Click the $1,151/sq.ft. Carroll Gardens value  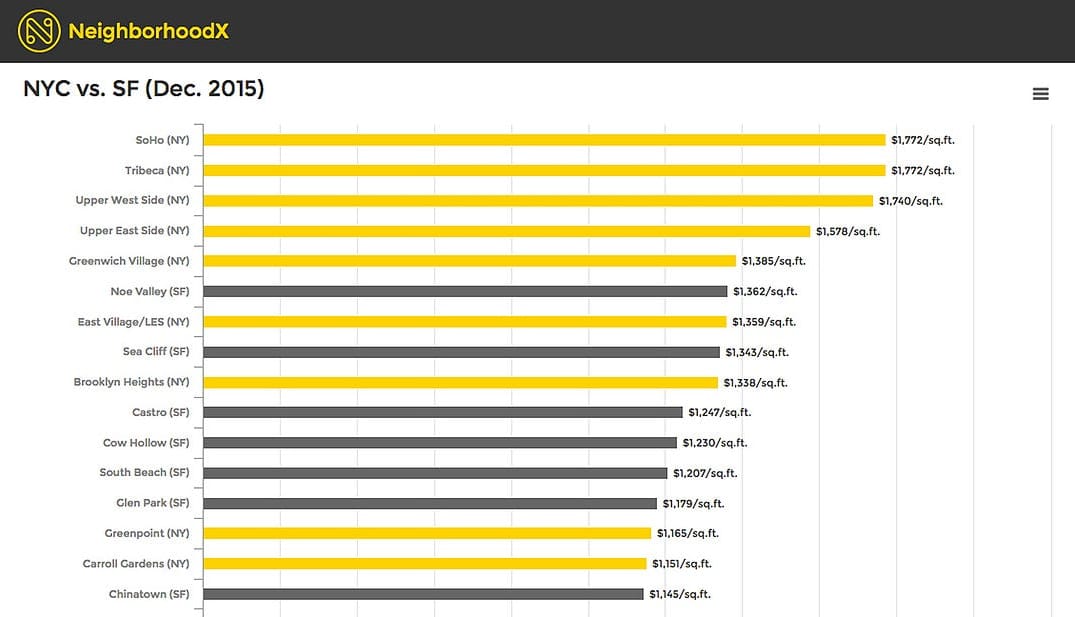tap(682, 564)
